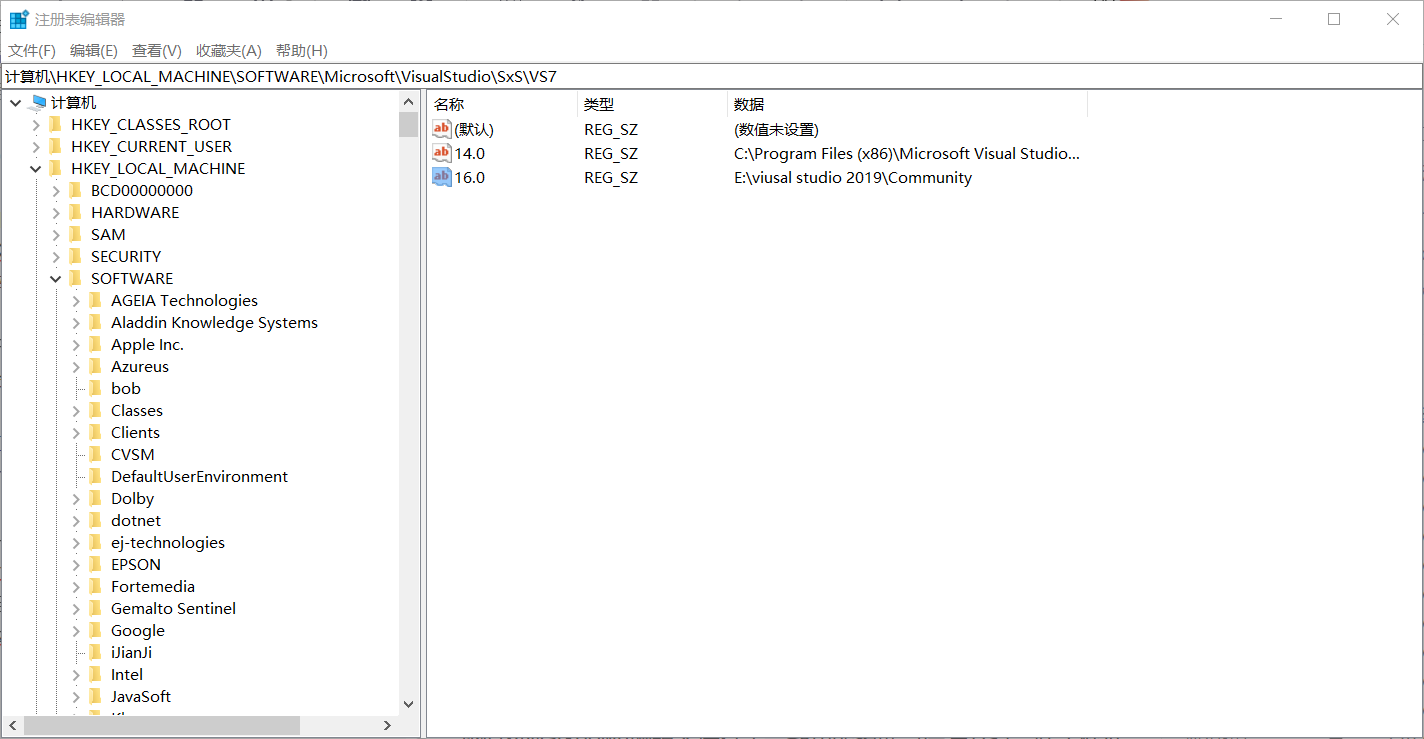1424x739 pixels.
Task: Select the Fortemedia key
Action: point(153,587)
